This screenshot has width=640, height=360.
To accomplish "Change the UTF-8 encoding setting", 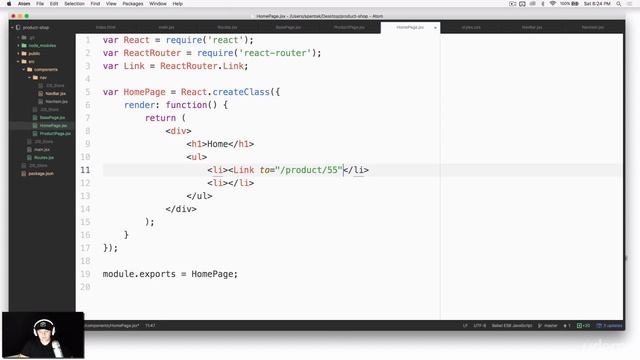I will pyautogui.click(x=480, y=326).
